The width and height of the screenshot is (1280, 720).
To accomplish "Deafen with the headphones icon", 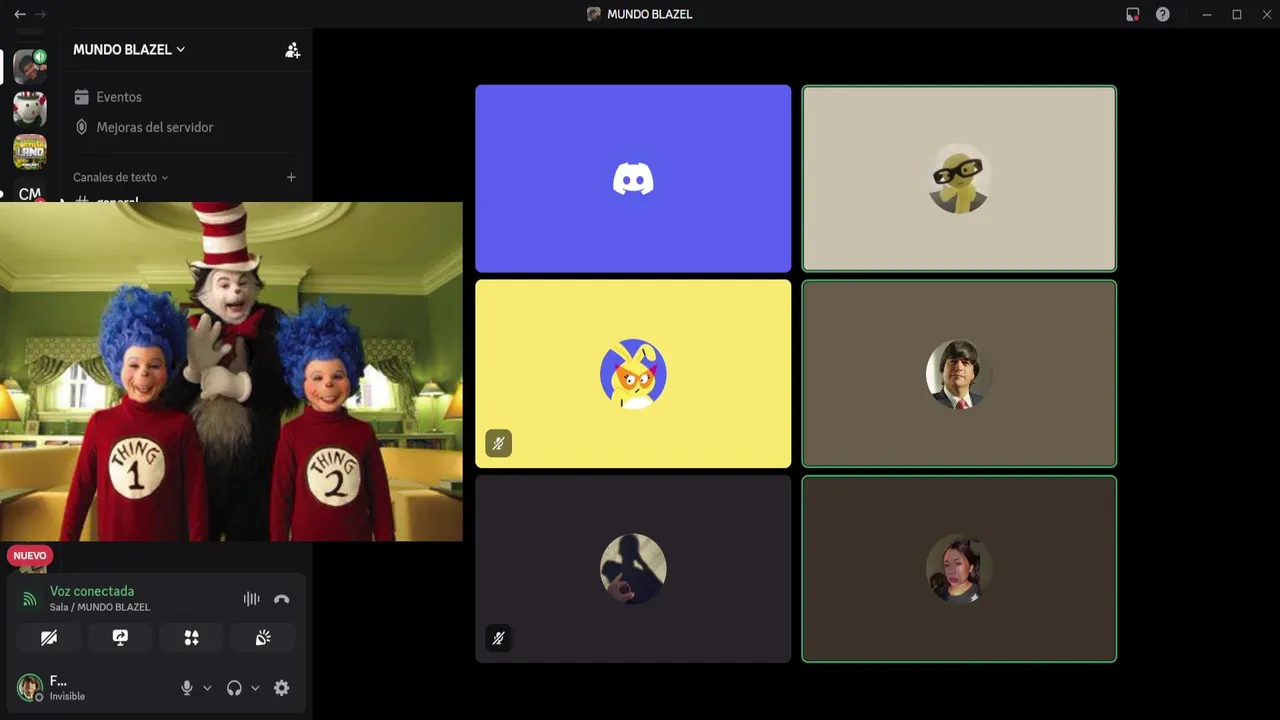I will [234, 688].
